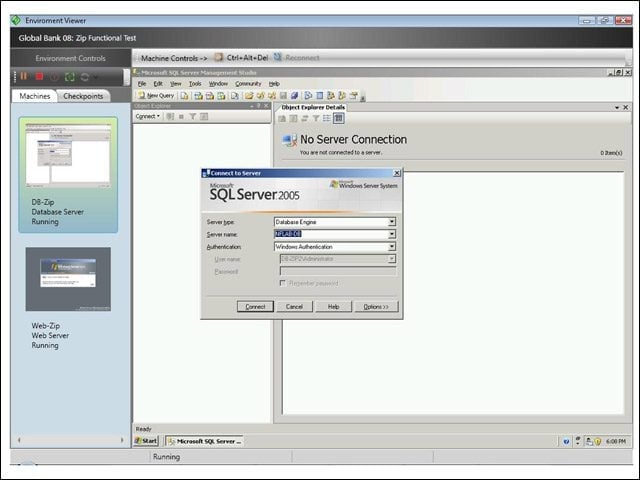Click the Analysis Services DMX Query icon
The height and width of the screenshot is (480, 640).
[210, 96]
